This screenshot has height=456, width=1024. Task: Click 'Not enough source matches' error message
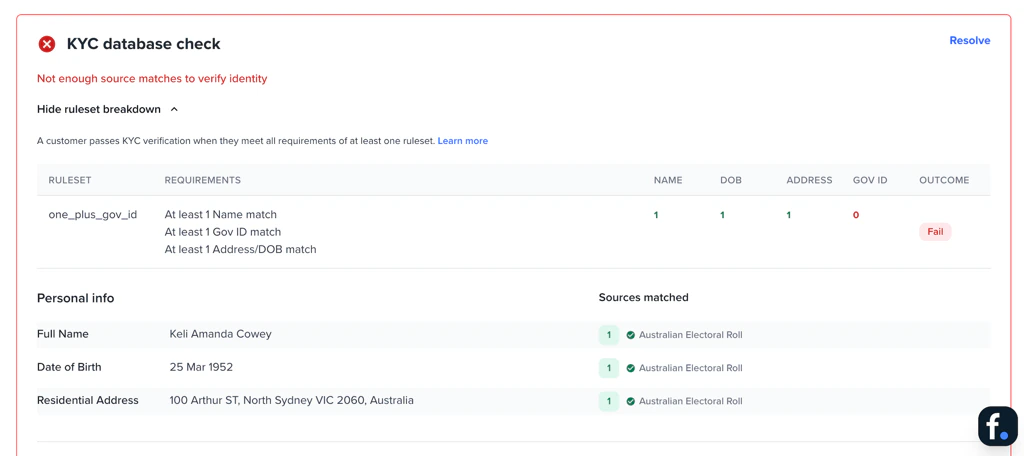point(152,78)
